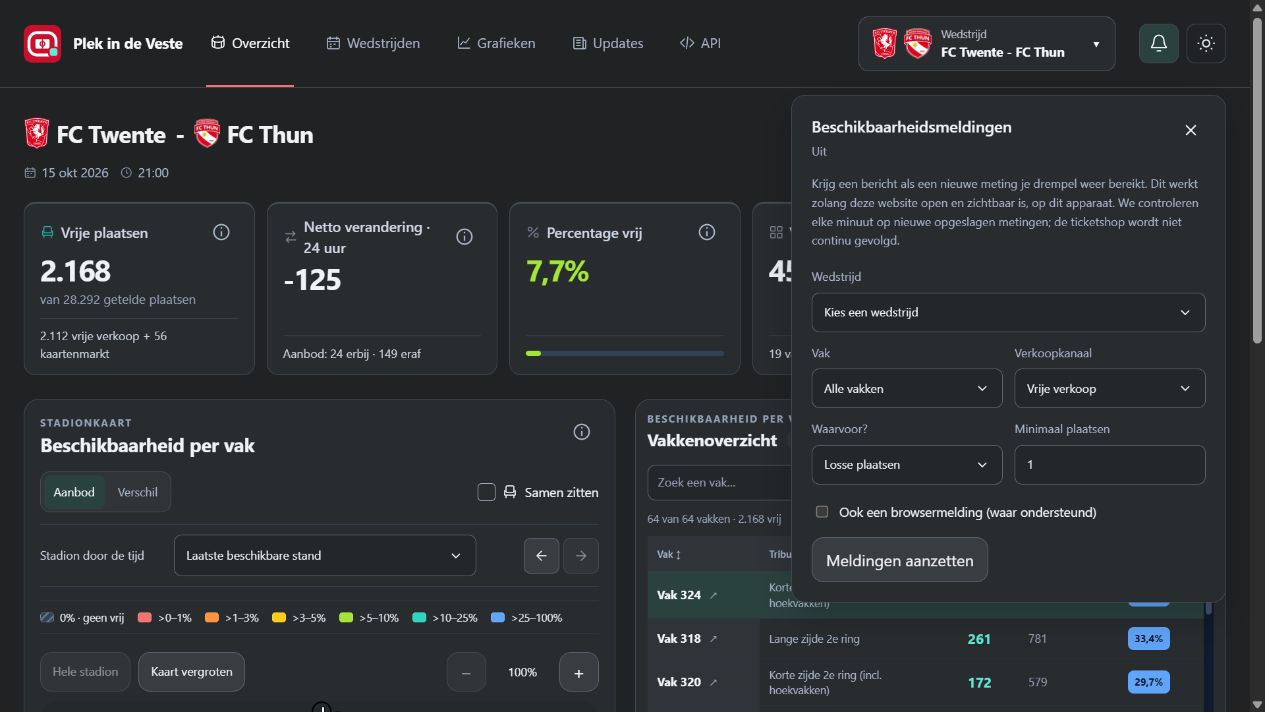Click FC Thun crest in page heading
The image size is (1265, 712).
pyautogui.click(x=207, y=134)
